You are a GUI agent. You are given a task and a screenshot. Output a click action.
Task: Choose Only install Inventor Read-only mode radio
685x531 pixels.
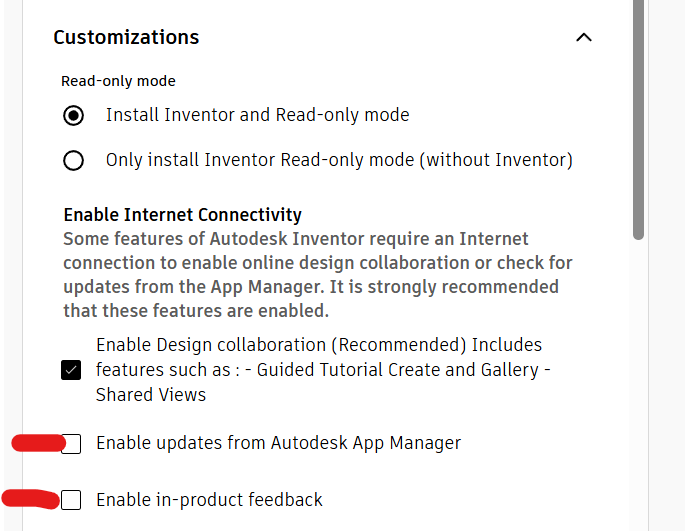(x=73, y=161)
